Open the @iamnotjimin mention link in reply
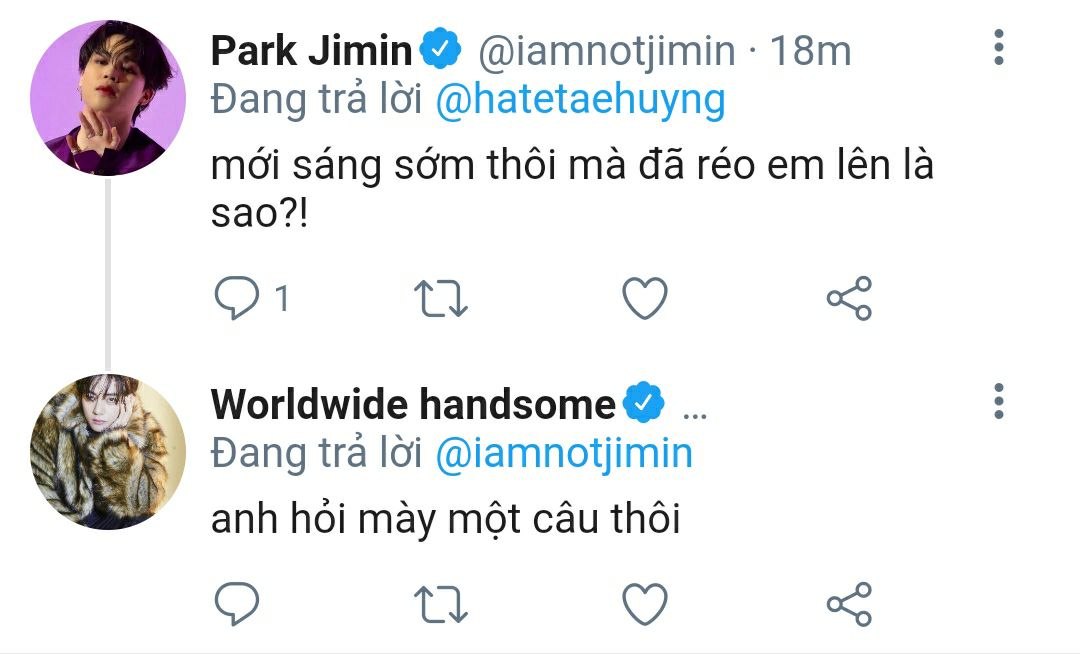 click(564, 454)
